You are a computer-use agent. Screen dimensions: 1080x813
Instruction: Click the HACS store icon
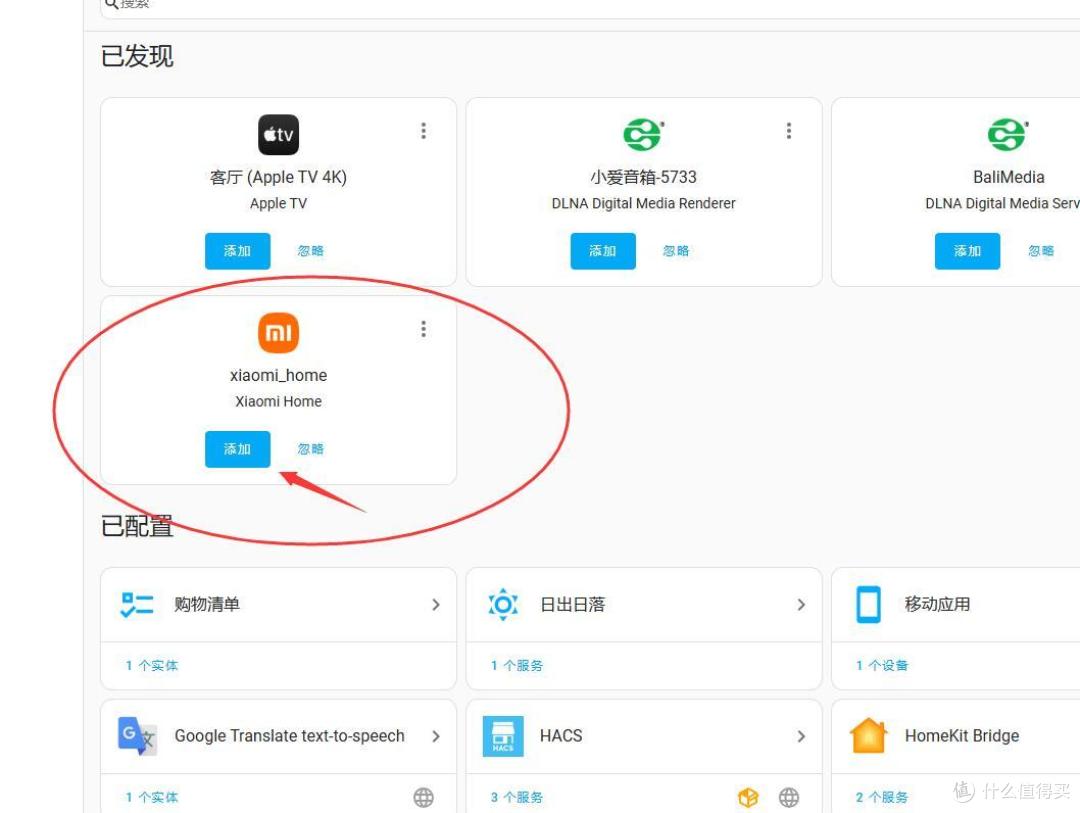[503, 736]
